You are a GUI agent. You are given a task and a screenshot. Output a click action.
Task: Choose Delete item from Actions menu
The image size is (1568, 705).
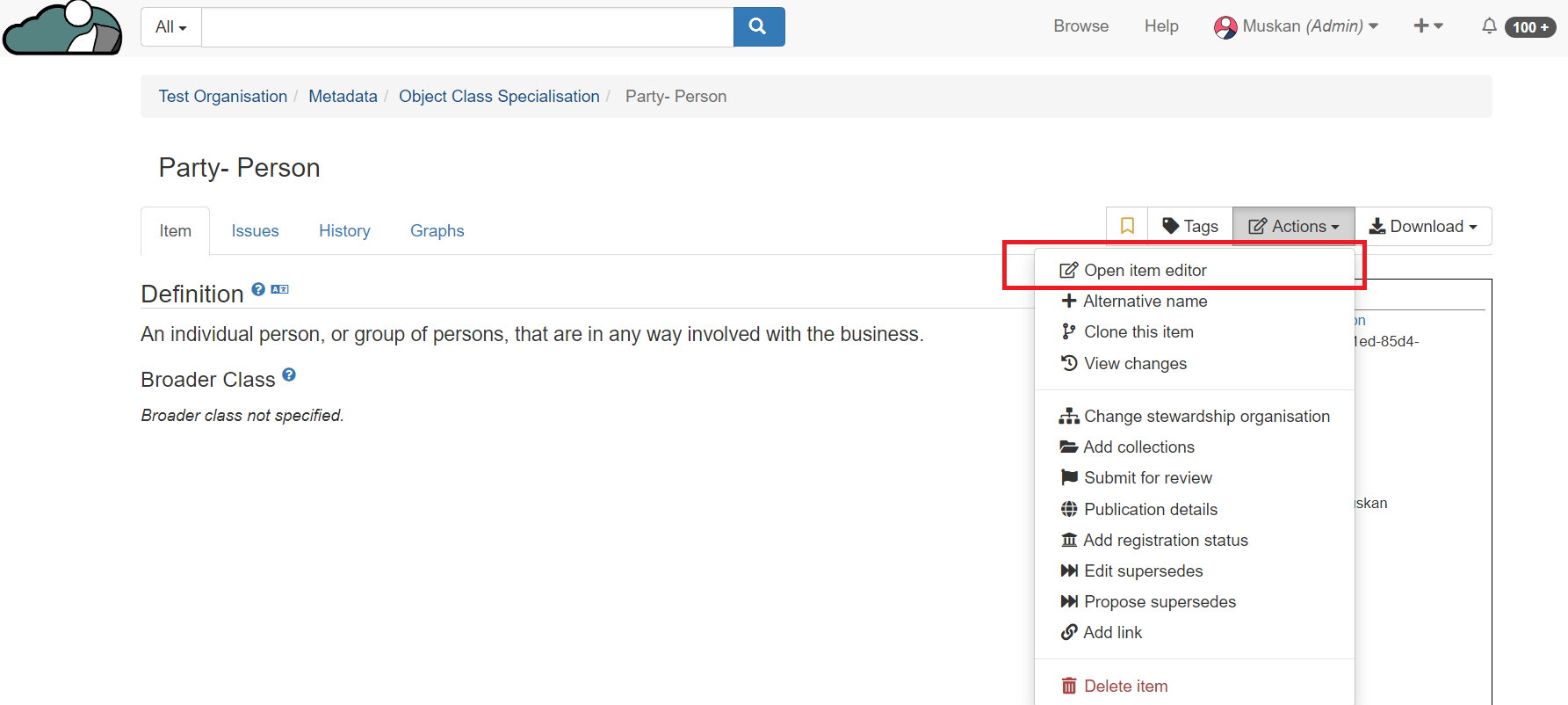tap(1125, 687)
